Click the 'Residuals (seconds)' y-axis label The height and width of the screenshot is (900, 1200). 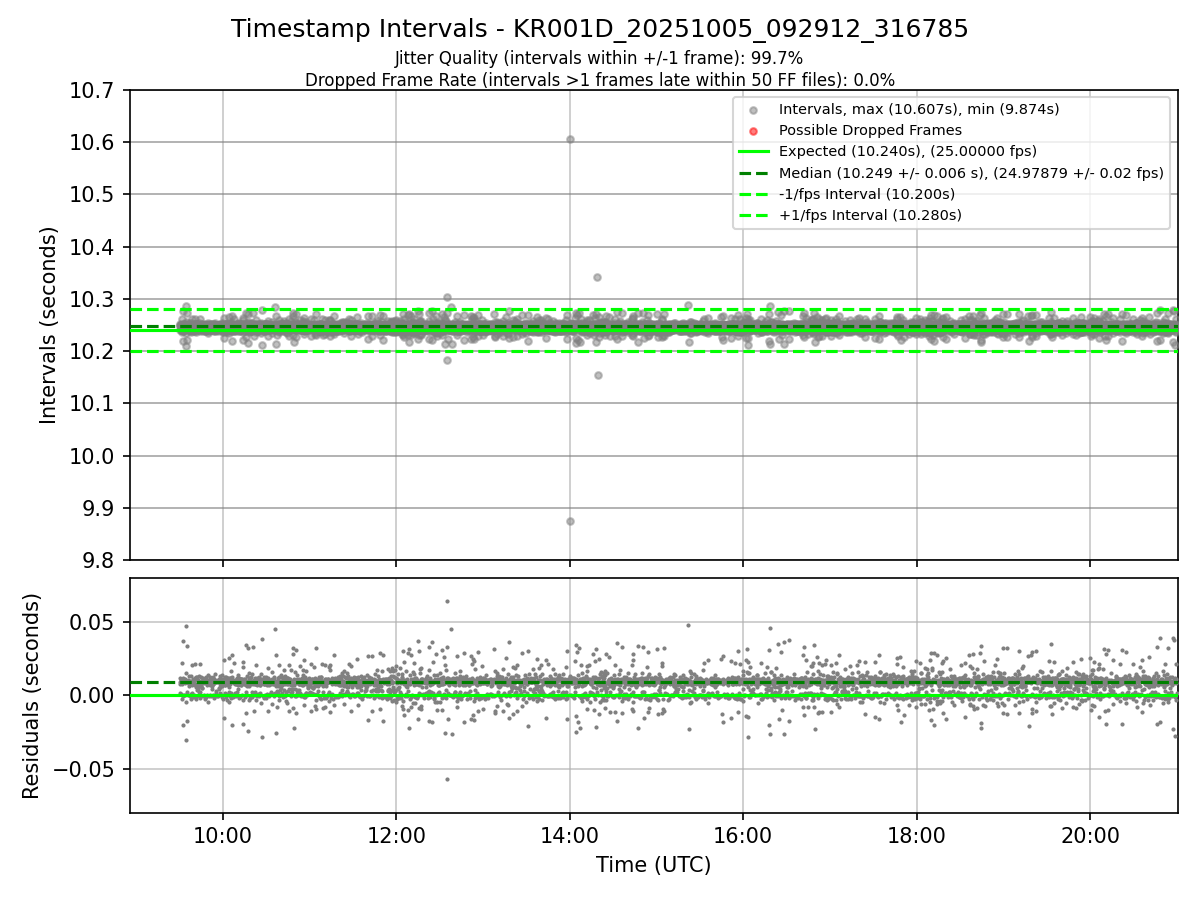click(x=32, y=696)
